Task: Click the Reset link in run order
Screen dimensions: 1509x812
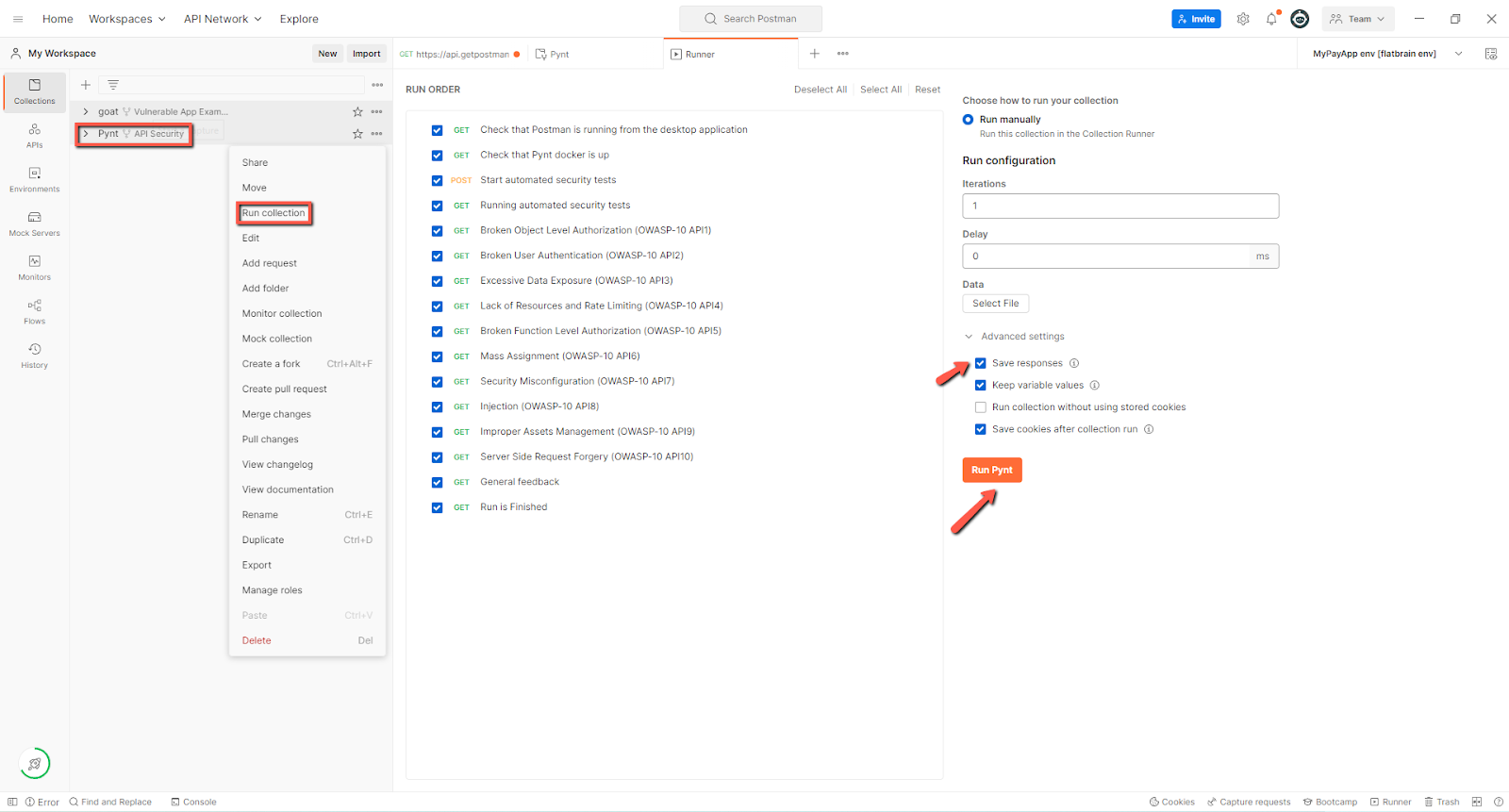Action: coord(928,90)
